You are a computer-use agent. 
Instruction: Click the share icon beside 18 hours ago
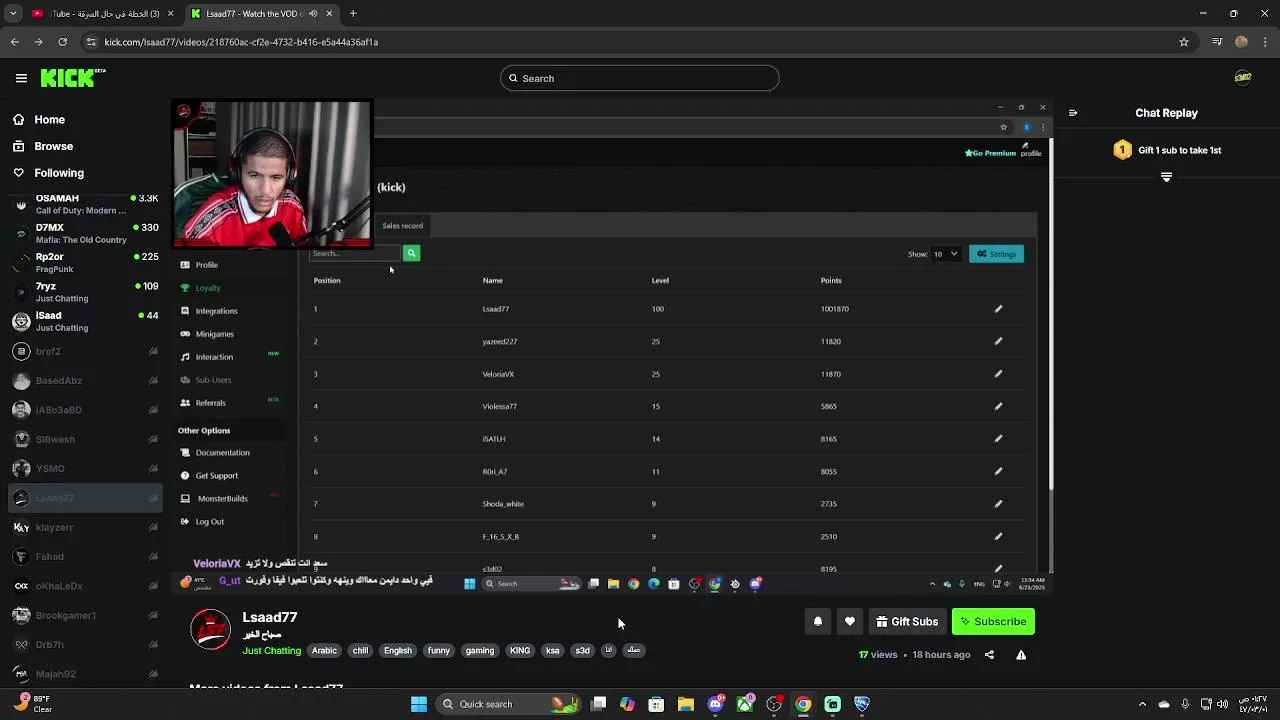(989, 655)
